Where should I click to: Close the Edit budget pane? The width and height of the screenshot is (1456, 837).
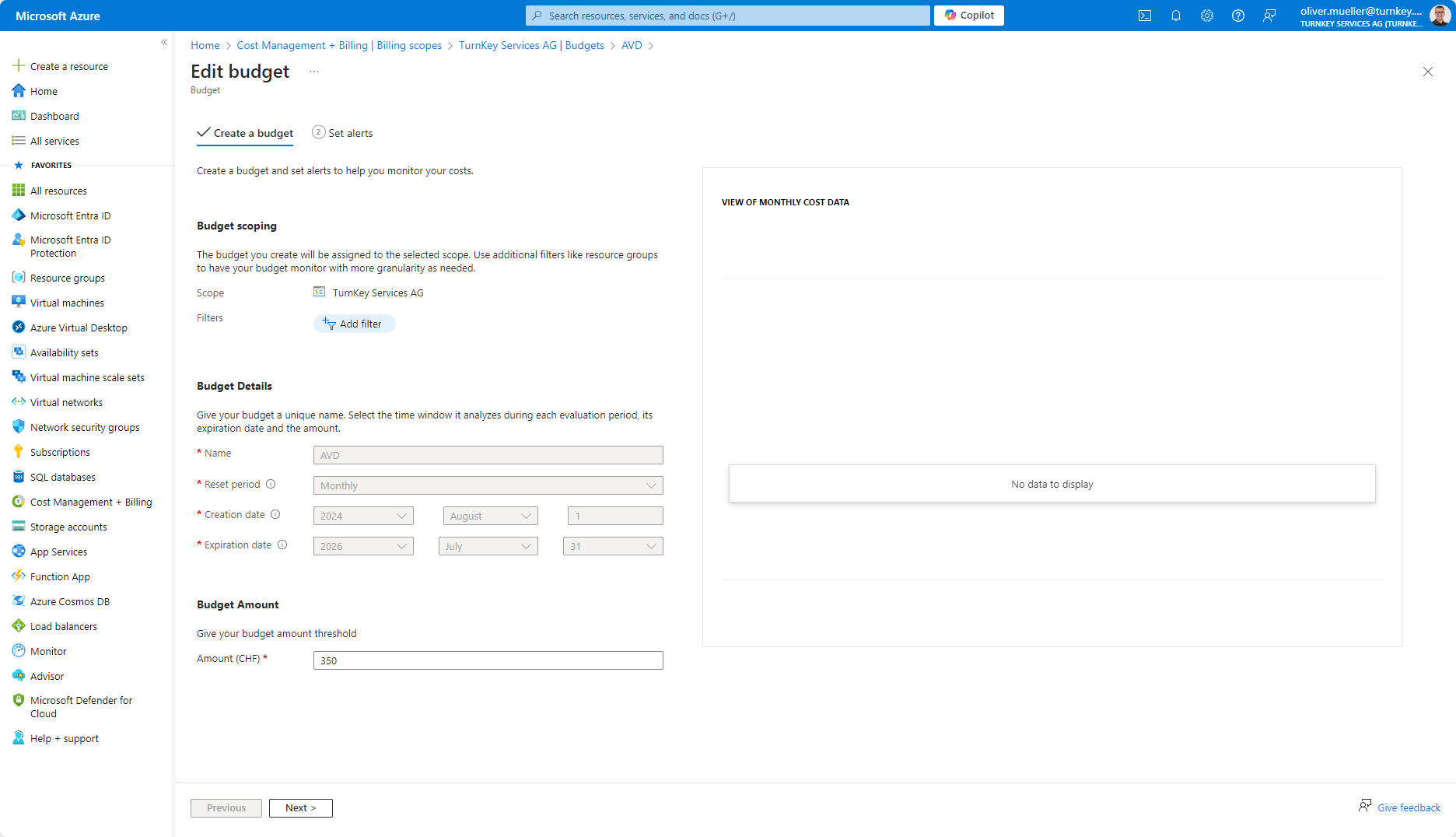(x=1428, y=72)
